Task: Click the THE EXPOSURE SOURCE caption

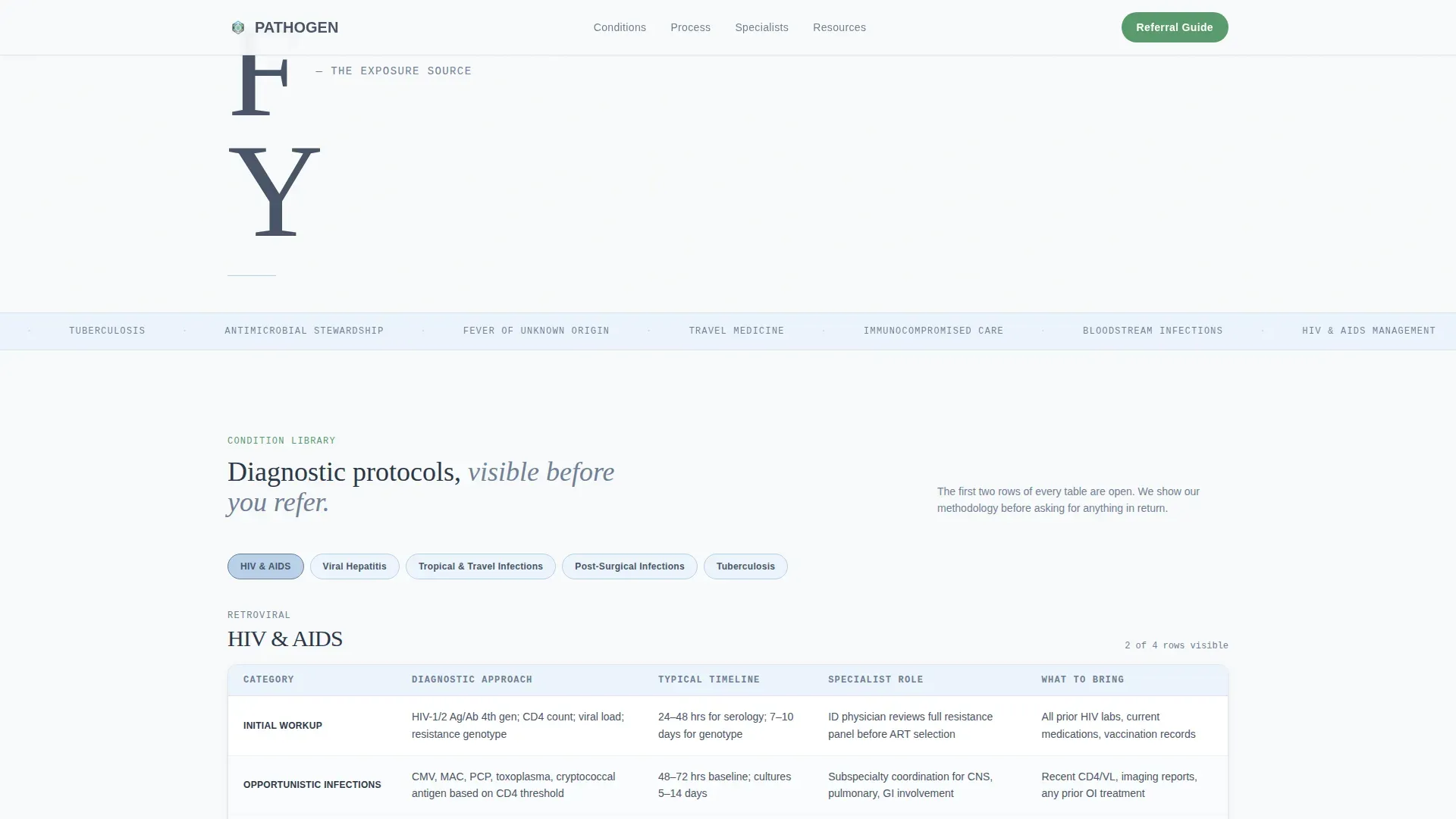Action: point(394,71)
